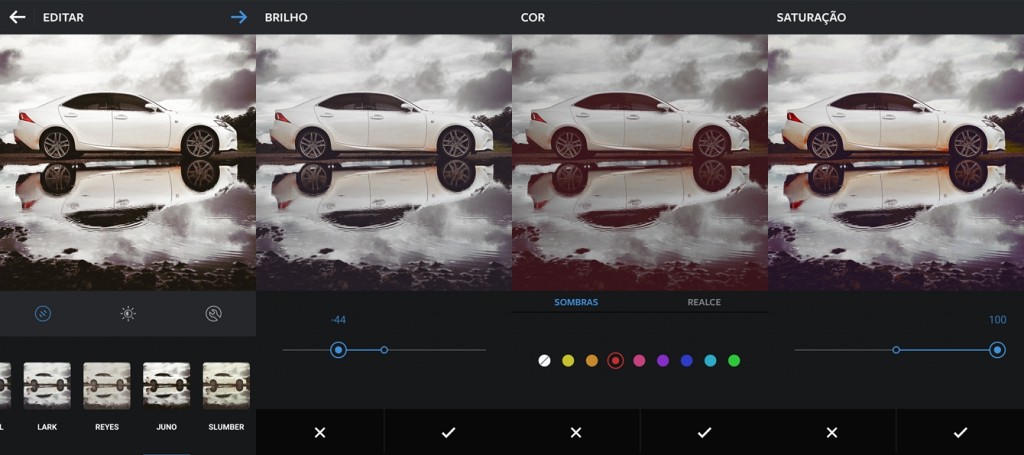The width and height of the screenshot is (1024, 455).
Task: Confirm the BRILHO adjustment with the checkmark
Action: click(x=448, y=432)
